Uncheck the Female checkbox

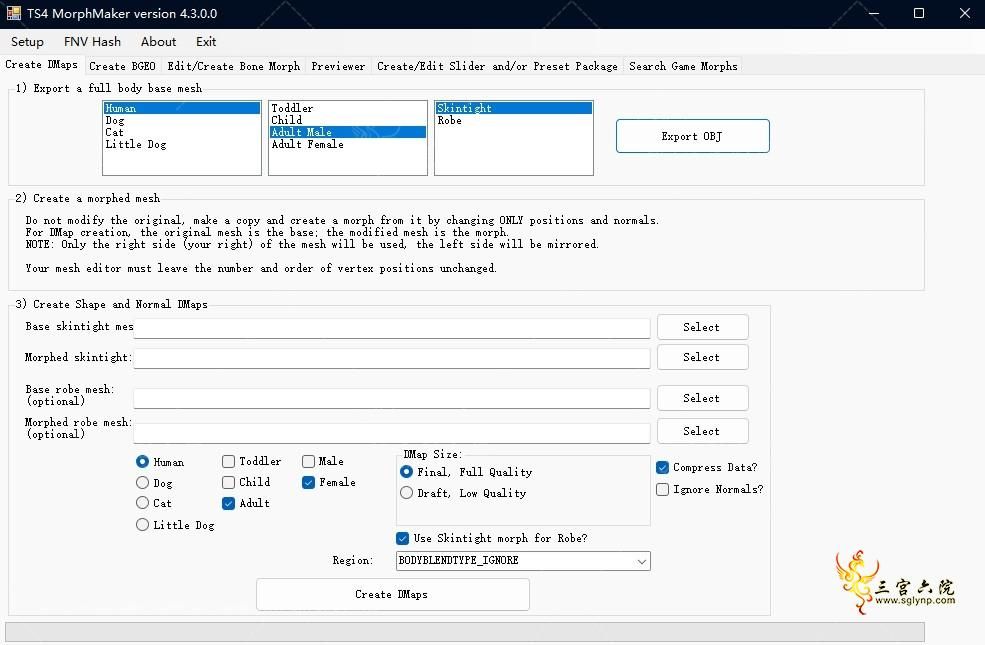tap(308, 482)
